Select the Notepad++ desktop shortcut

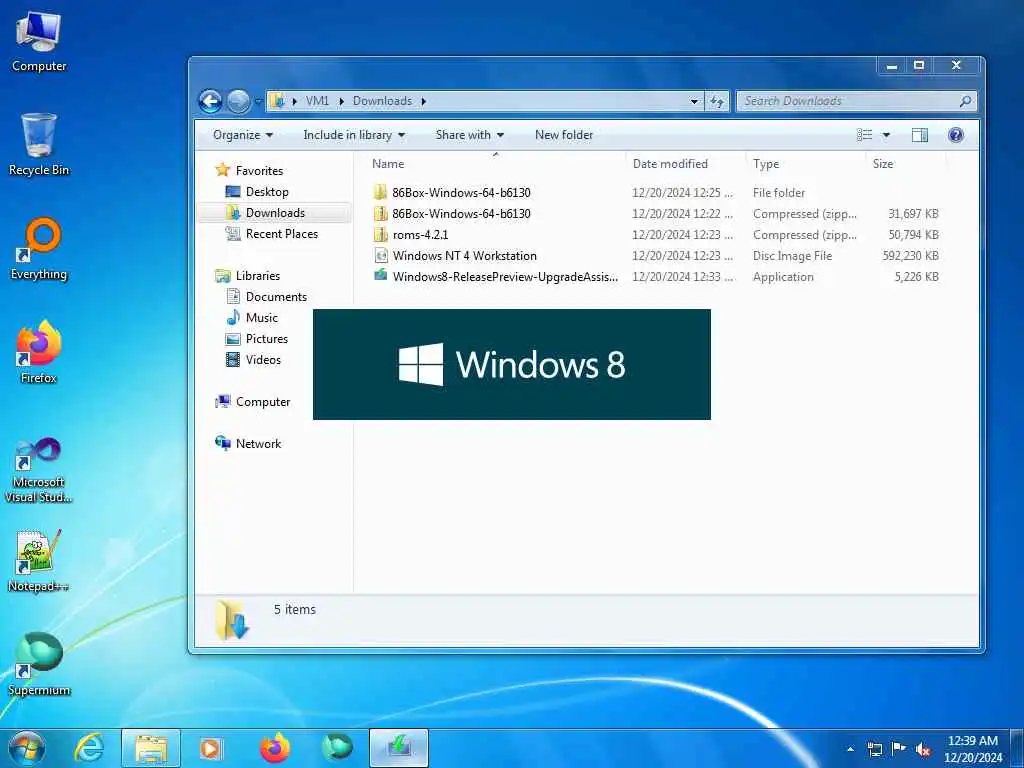39,562
